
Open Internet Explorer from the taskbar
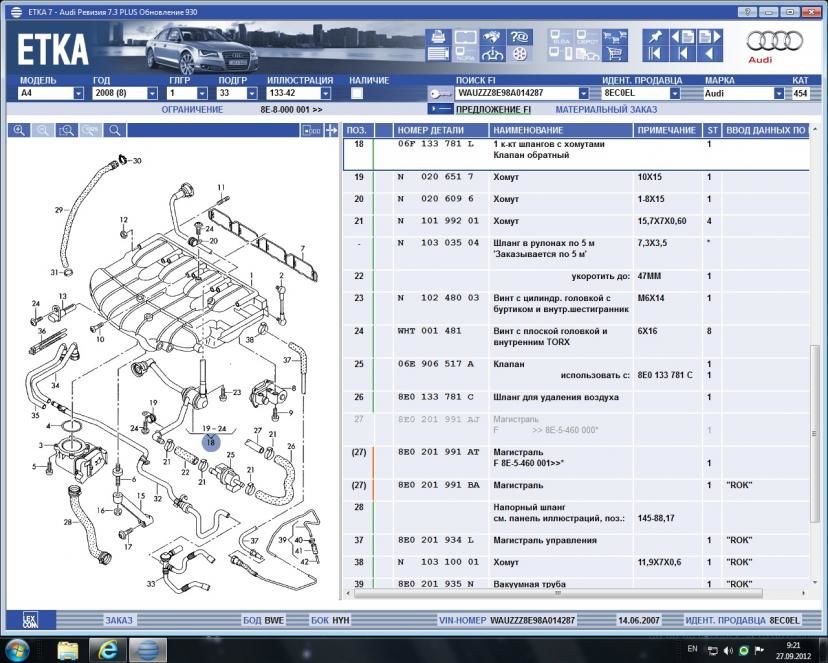(x=108, y=648)
